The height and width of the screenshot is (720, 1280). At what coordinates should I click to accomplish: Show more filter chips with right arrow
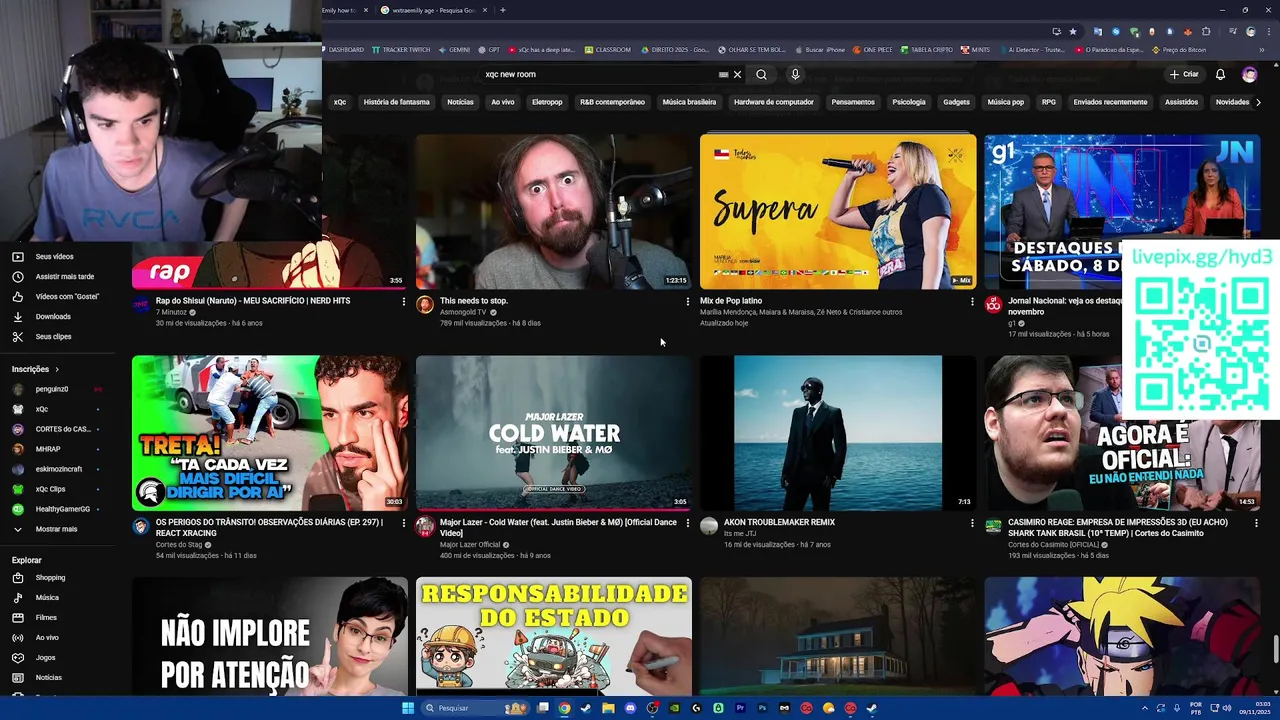click(x=1258, y=102)
